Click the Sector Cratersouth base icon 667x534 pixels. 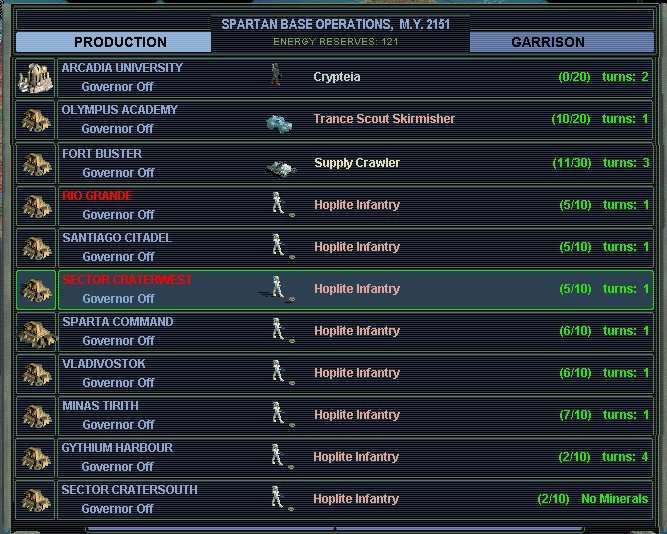tap(37, 499)
